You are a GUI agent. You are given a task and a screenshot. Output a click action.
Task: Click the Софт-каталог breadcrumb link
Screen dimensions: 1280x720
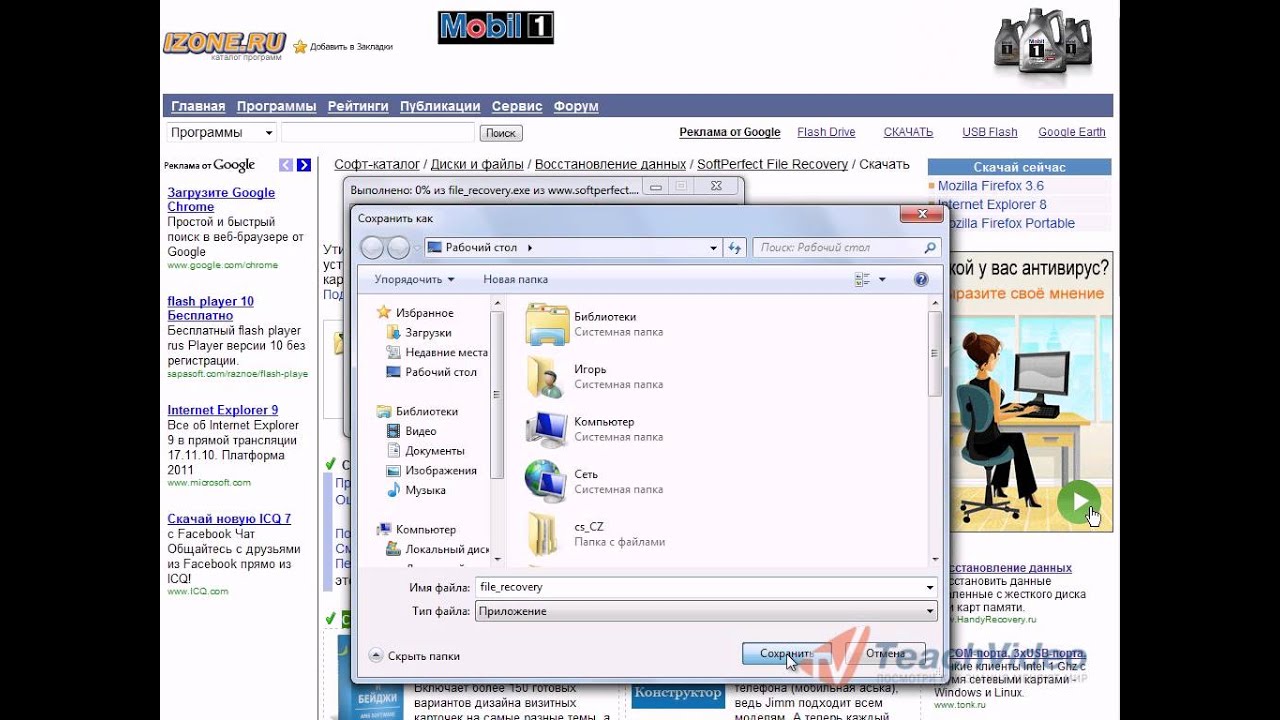tap(377, 164)
